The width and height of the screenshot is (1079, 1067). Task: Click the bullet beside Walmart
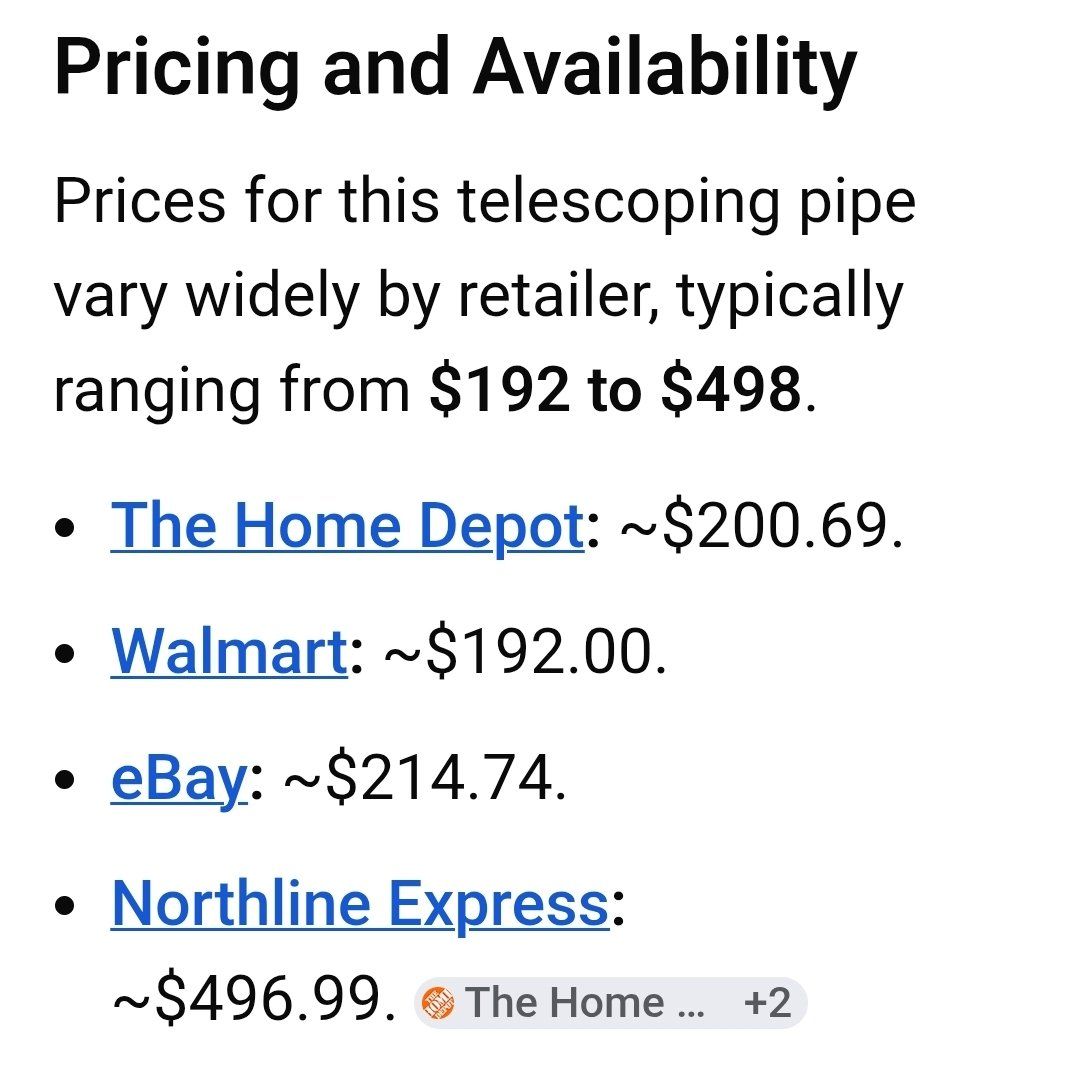[x=65, y=654]
